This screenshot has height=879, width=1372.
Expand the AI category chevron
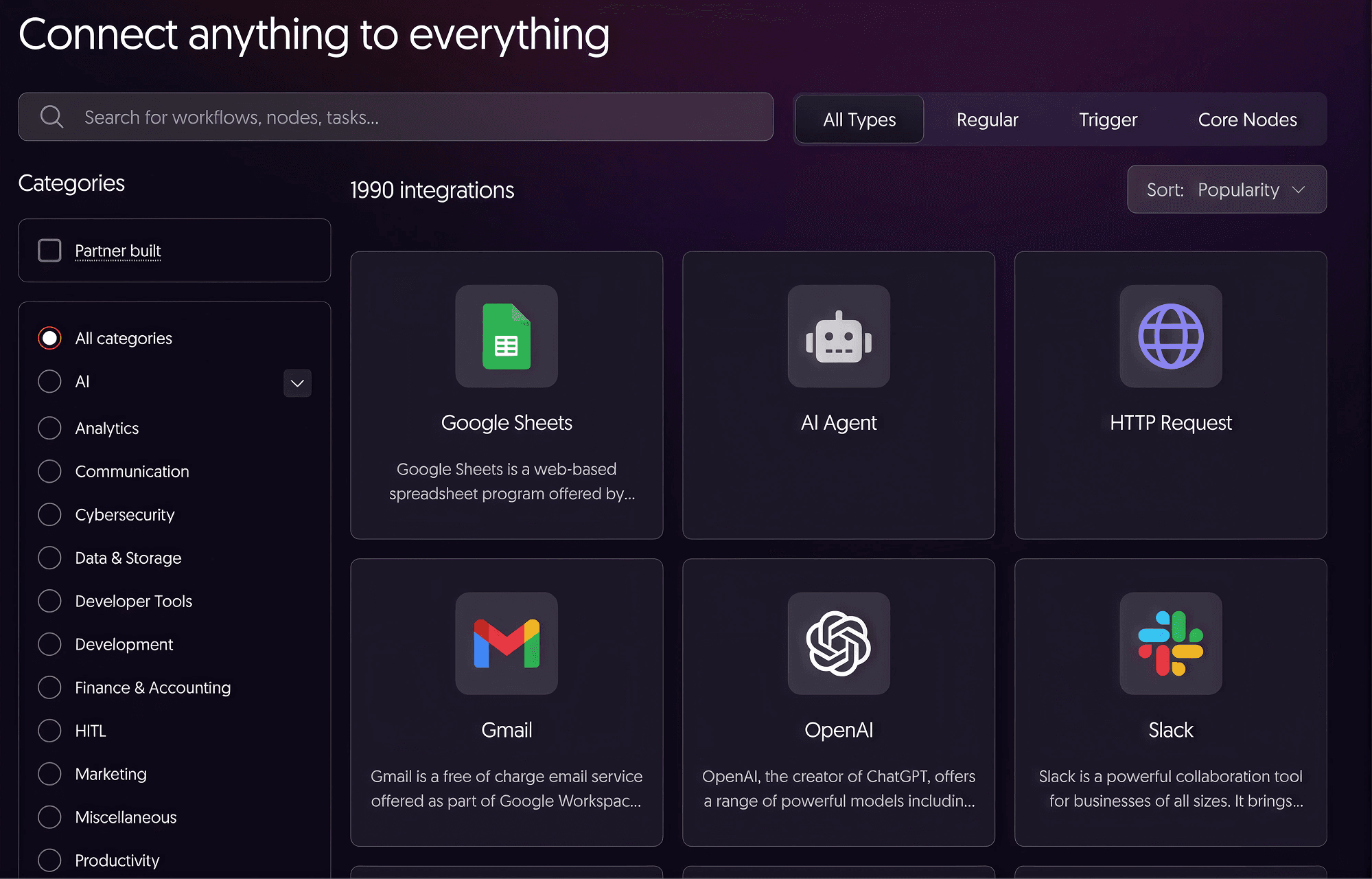[x=297, y=383]
